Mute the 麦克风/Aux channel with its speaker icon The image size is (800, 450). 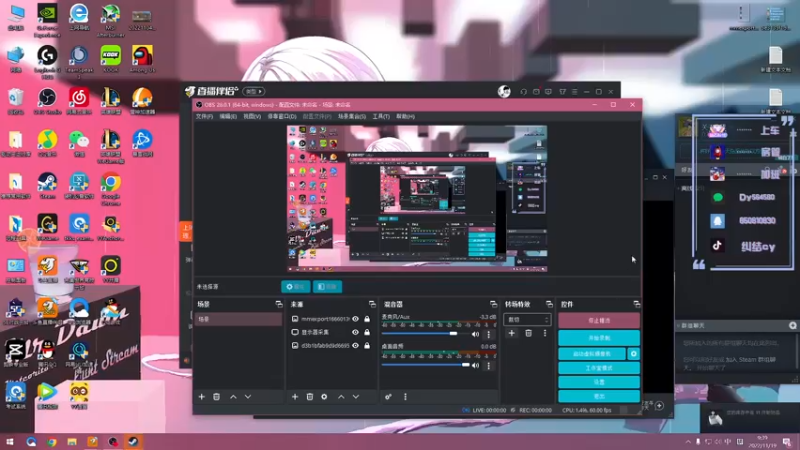(x=476, y=335)
